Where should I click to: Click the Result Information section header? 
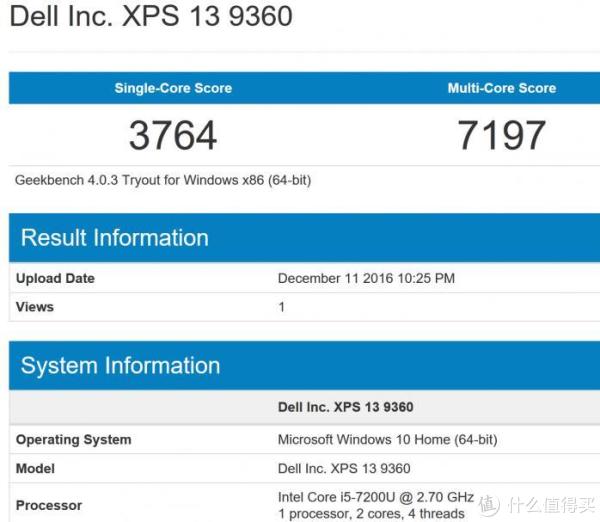[x=115, y=238]
